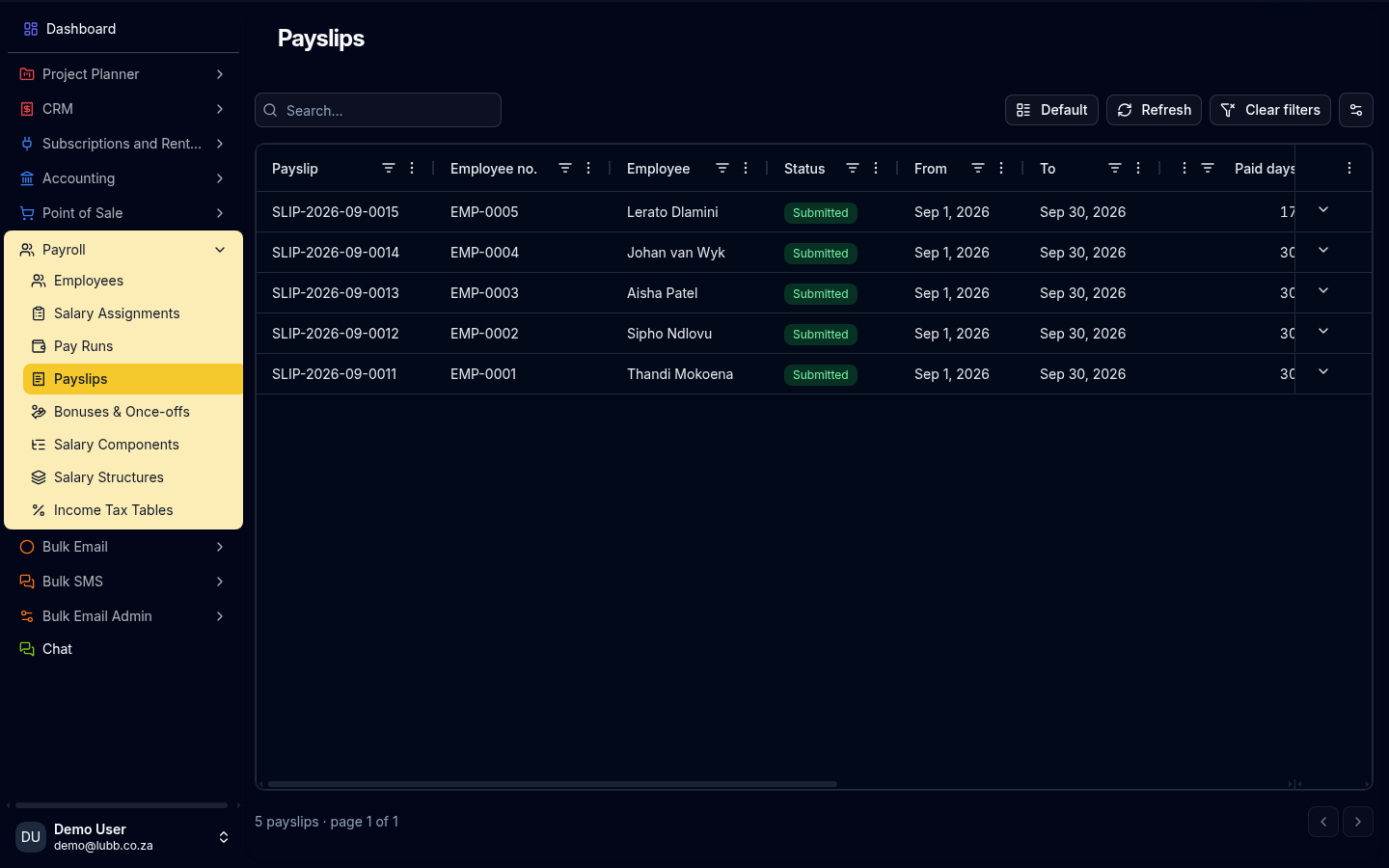Screen dimensions: 1389x868
Task: Expand row SLIP-2026-09-0014 actions chevron
Action: (x=1323, y=250)
